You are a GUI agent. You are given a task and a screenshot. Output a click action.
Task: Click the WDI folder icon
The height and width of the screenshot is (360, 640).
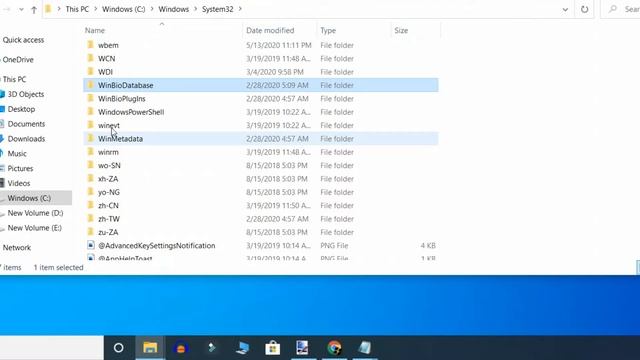click(x=91, y=72)
